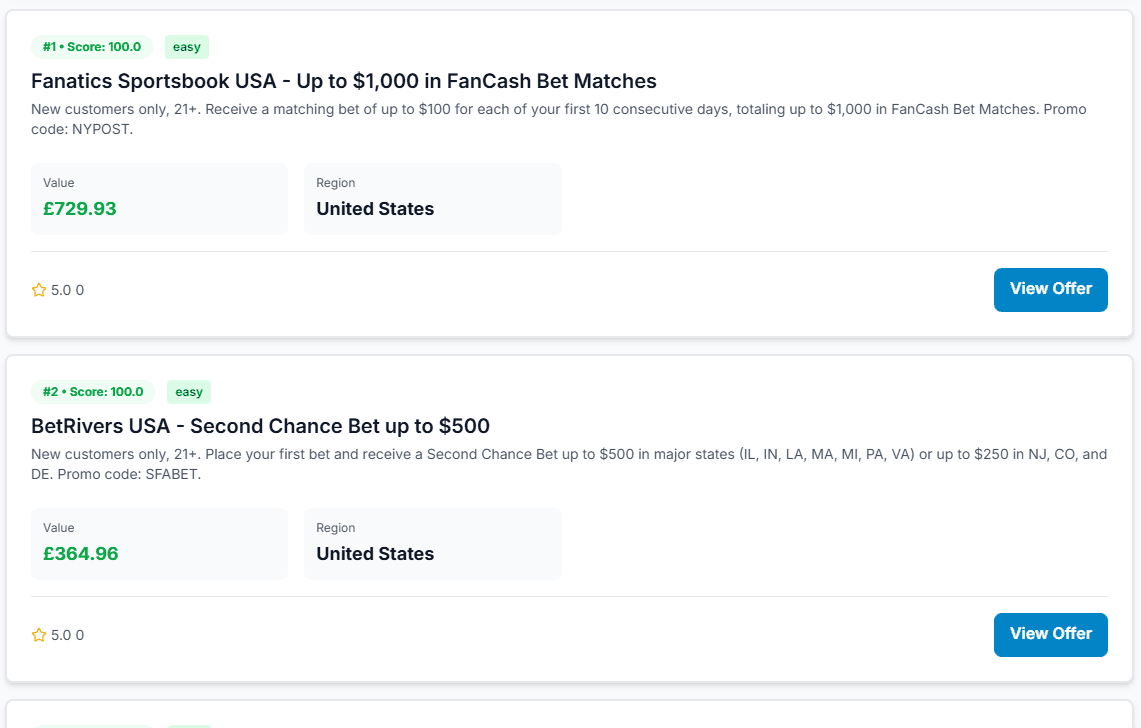This screenshot has width=1141, height=728.
Task: Click the £364.96 Value box
Action: click(159, 543)
